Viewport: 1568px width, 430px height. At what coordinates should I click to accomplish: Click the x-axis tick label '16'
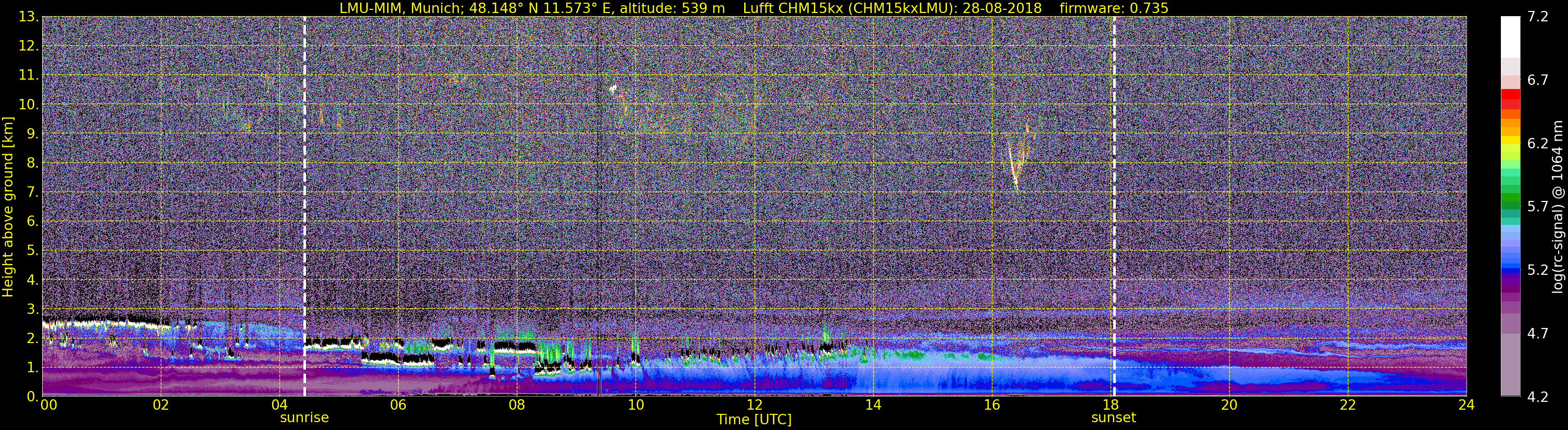pos(991,405)
